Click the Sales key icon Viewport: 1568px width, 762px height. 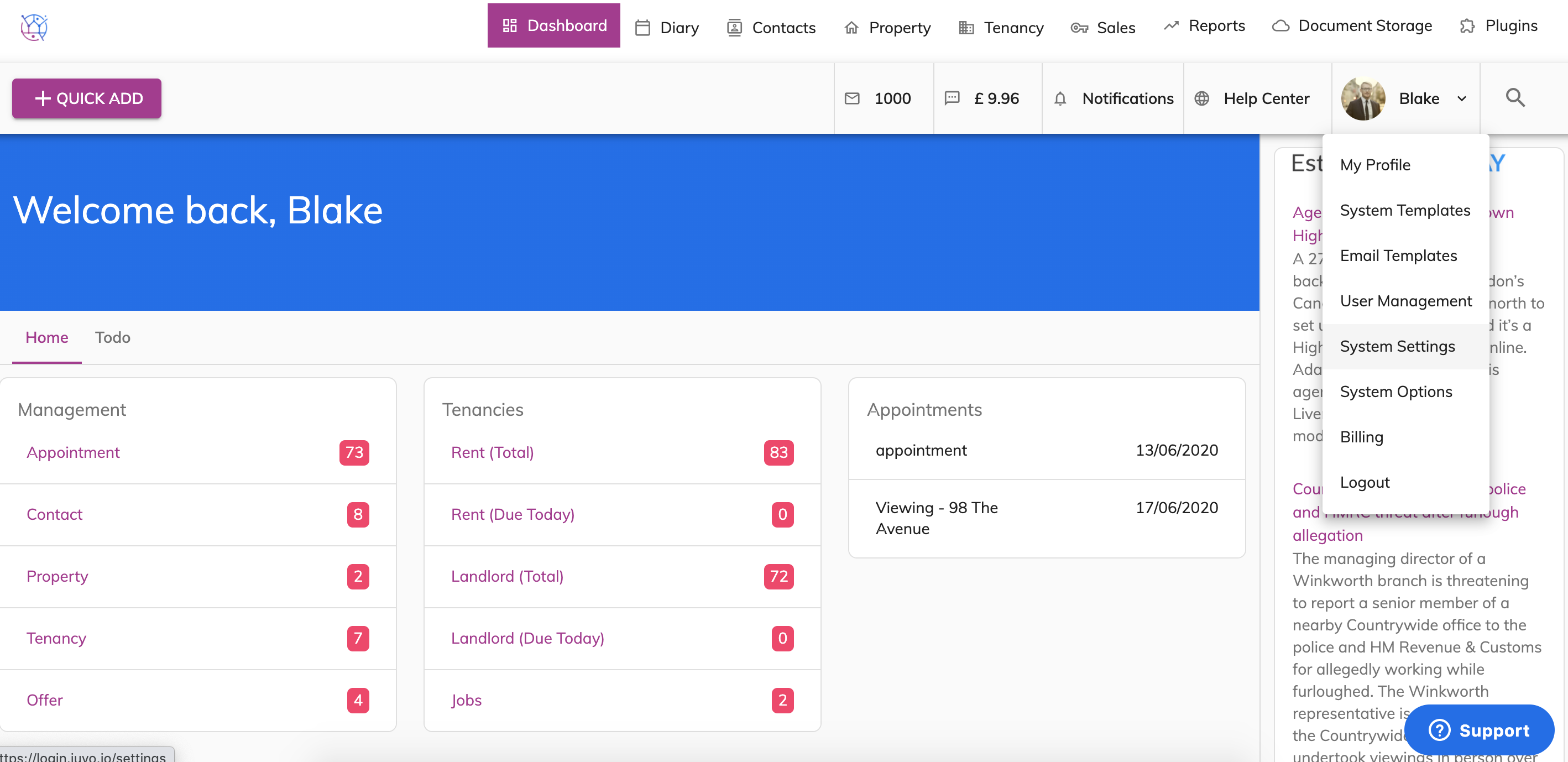point(1079,28)
